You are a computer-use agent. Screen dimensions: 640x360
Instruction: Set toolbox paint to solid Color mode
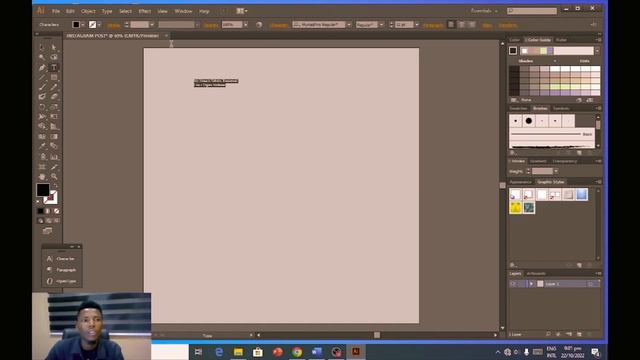pos(40,211)
